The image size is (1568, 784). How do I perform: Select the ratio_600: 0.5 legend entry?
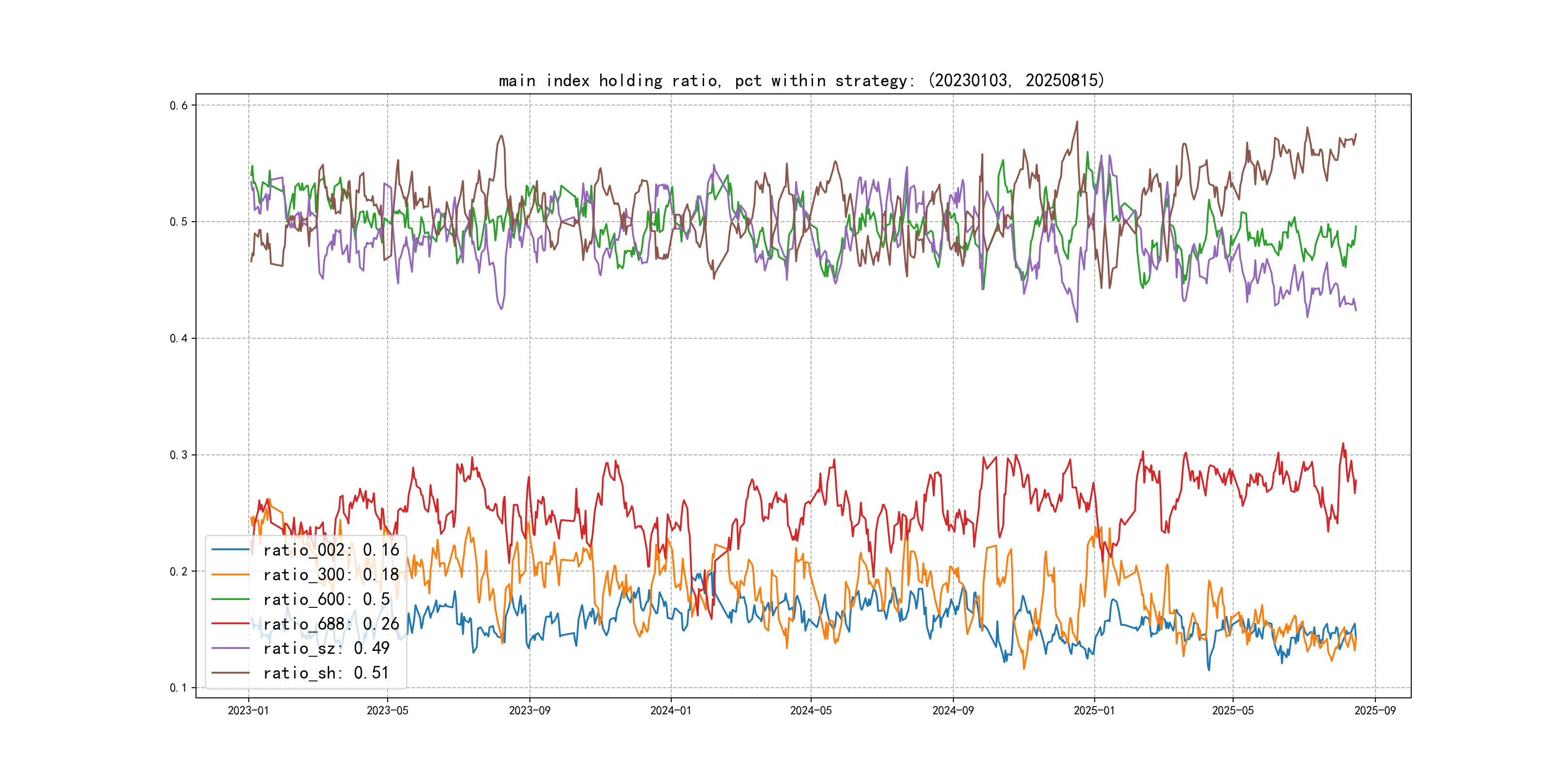(x=326, y=600)
